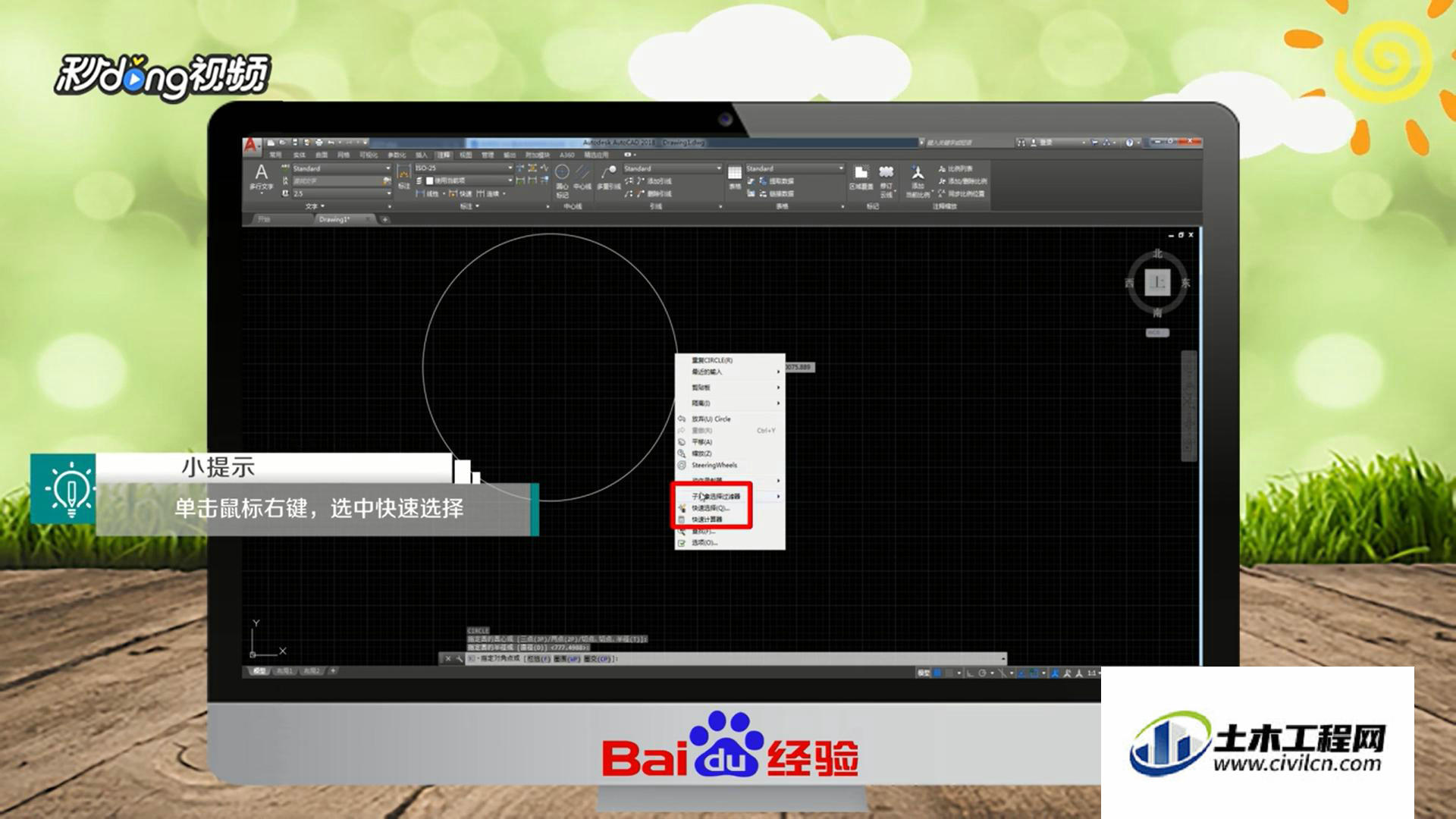The image size is (1456, 819).
Task: Click the Save icon in quick access toolbar
Action: [296, 143]
